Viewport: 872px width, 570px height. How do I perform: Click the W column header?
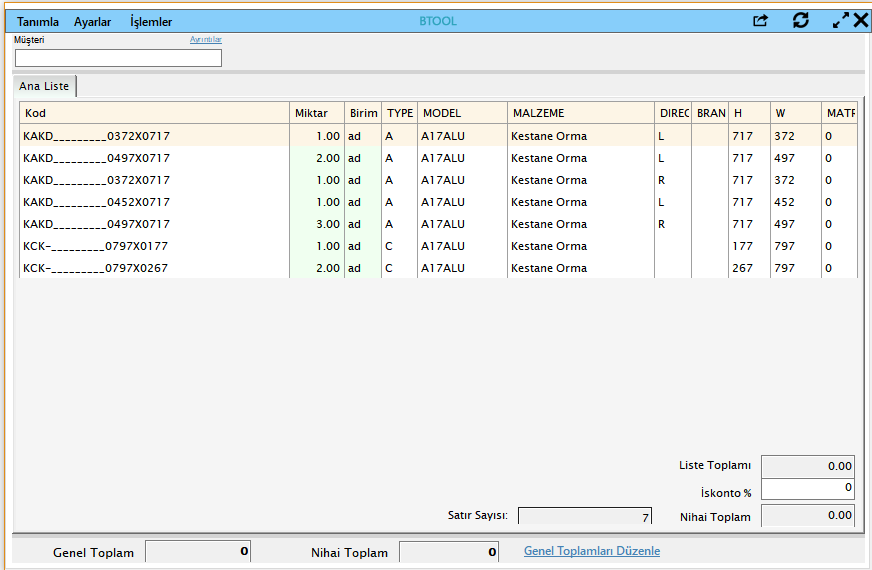tap(796, 113)
